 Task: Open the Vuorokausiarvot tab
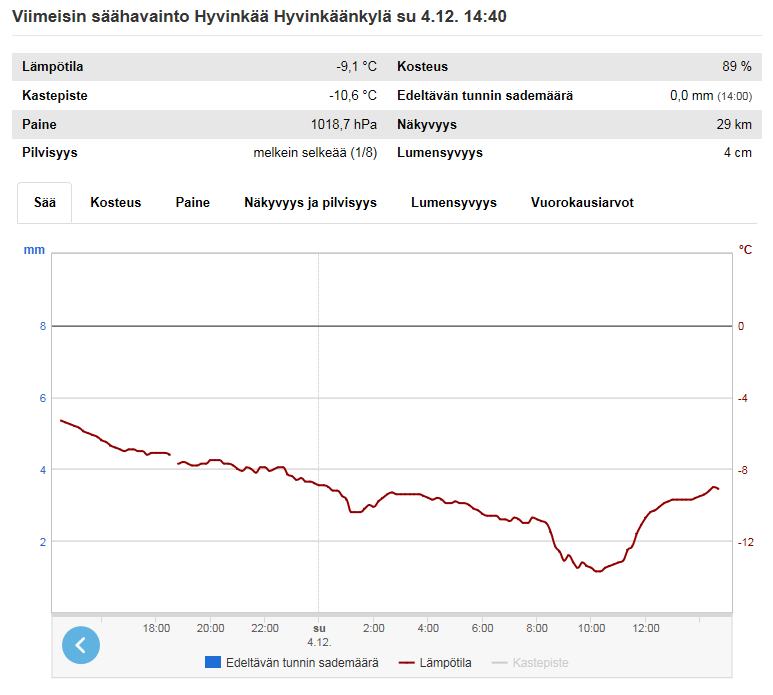click(582, 202)
